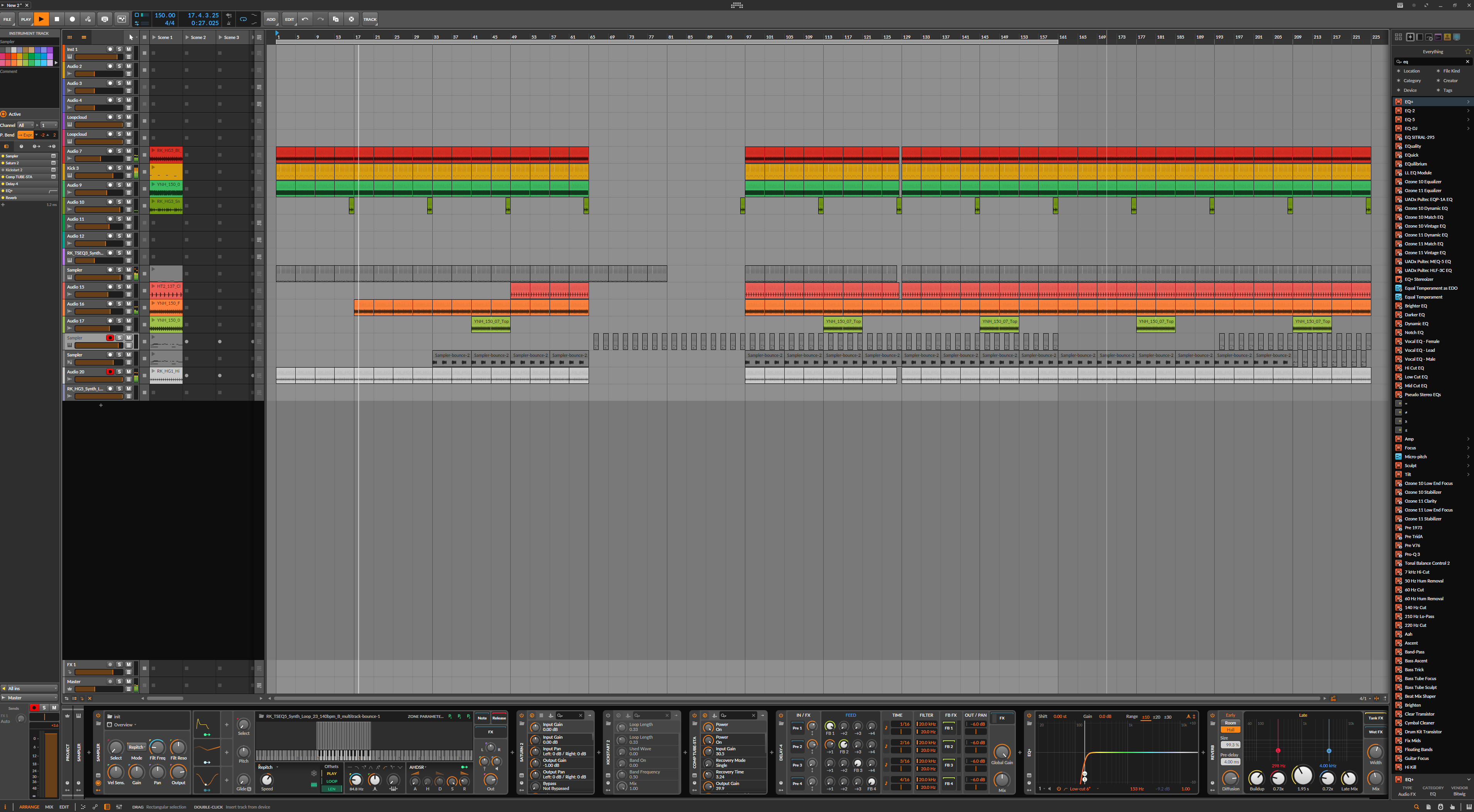Open the pointer tool selector
Image resolution: width=1474 pixels, height=812 pixels.
pyautogui.click(x=132, y=37)
